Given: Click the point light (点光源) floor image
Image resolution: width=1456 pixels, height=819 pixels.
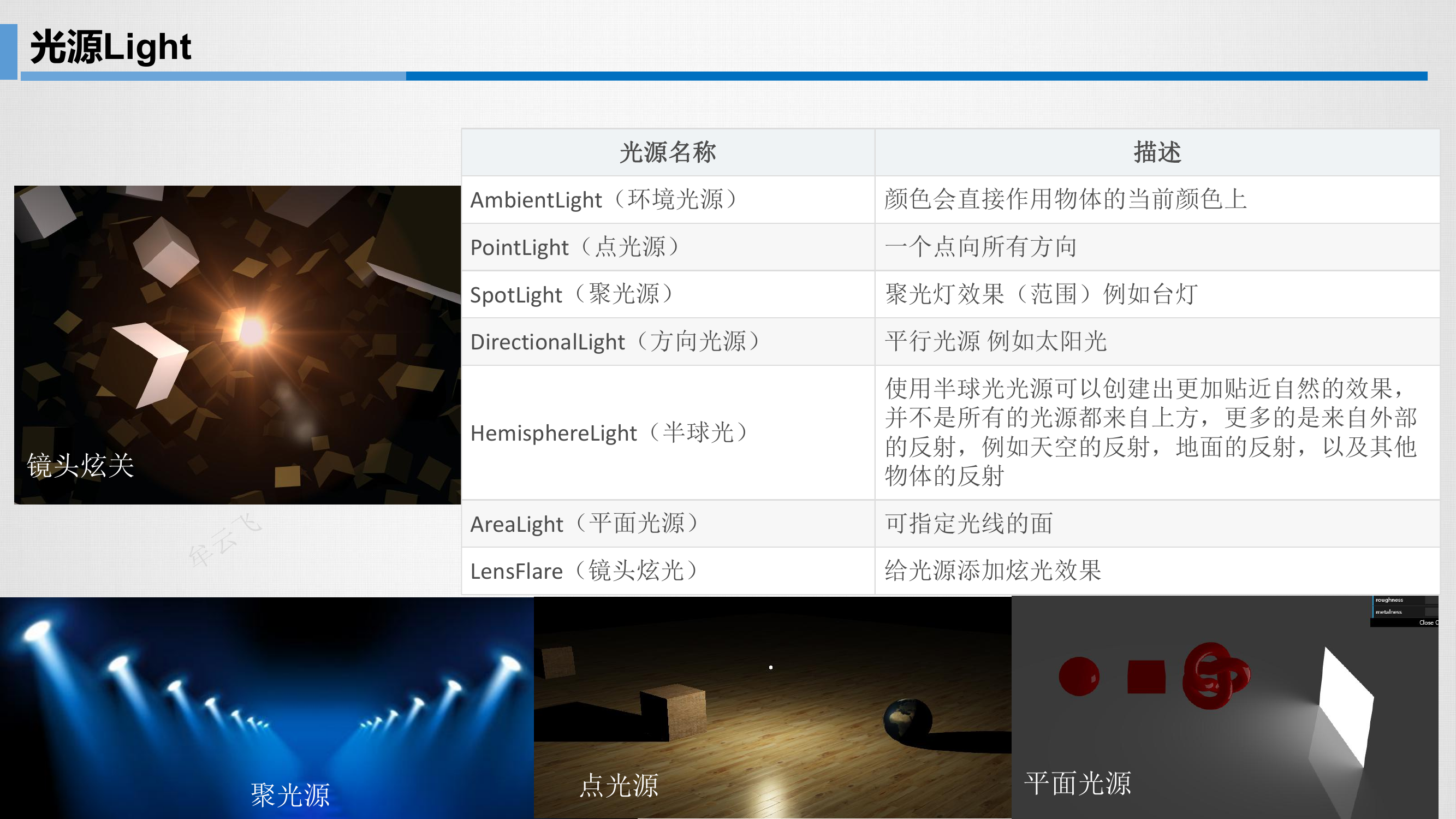Looking at the screenshot, I should point(771,707).
